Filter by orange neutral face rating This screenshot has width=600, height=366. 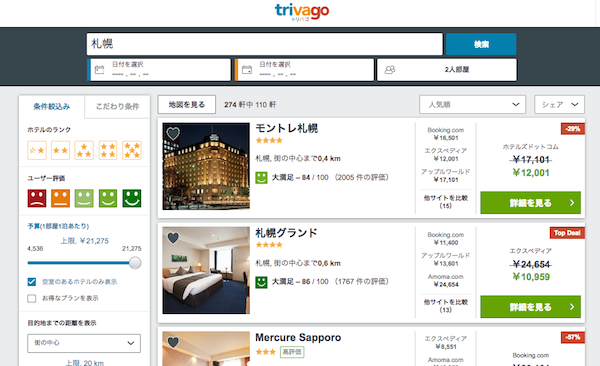(x=60, y=198)
